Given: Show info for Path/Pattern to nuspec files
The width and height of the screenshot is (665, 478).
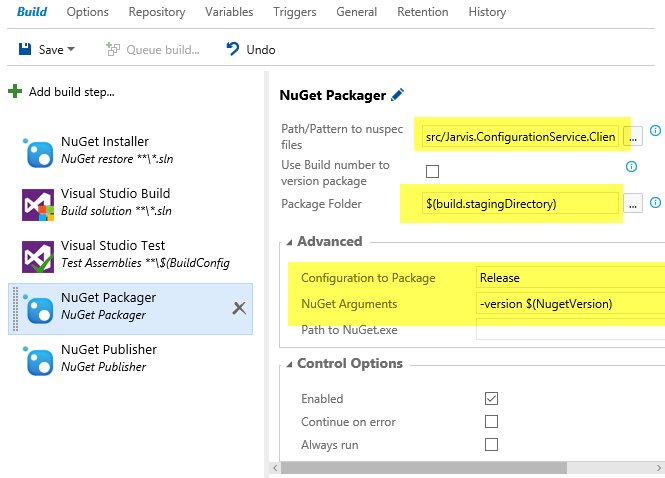Looking at the screenshot, I should [655, 131].
